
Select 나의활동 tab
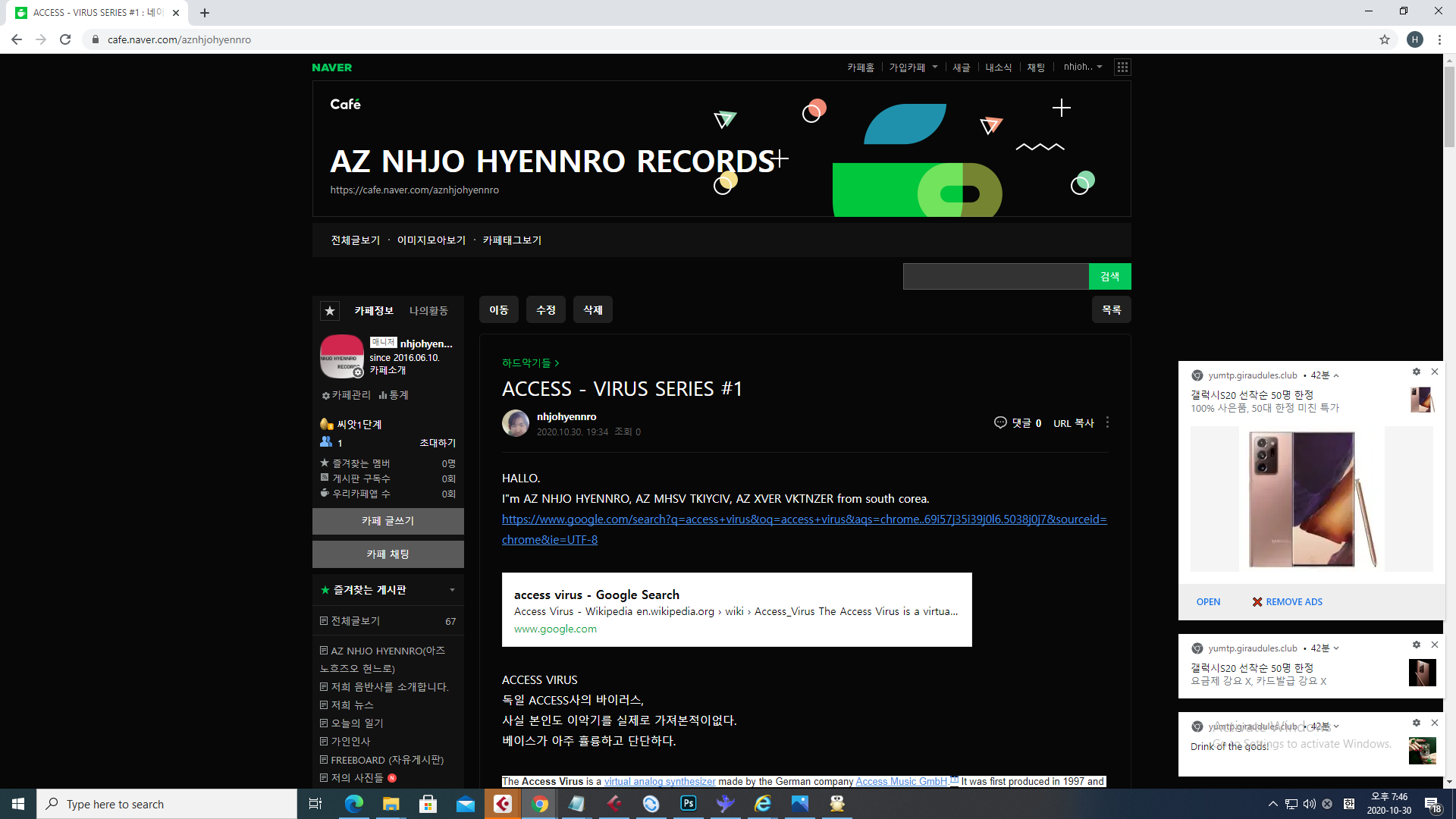tap(428, 311)
